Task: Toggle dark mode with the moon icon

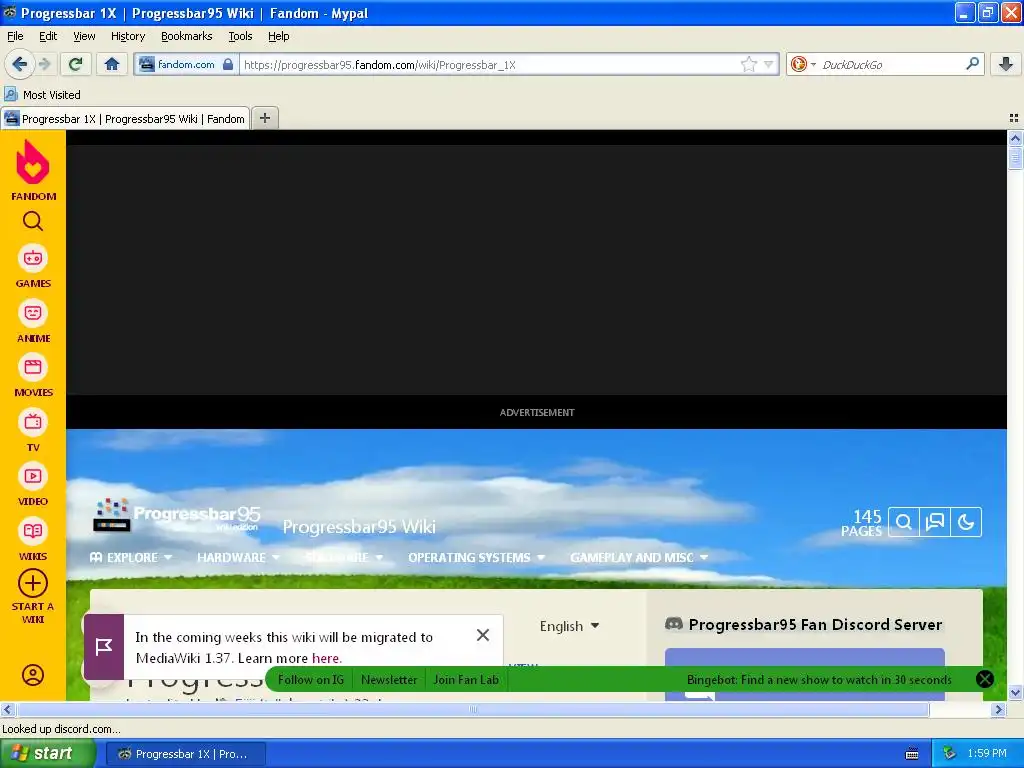Action: point(967,522)
